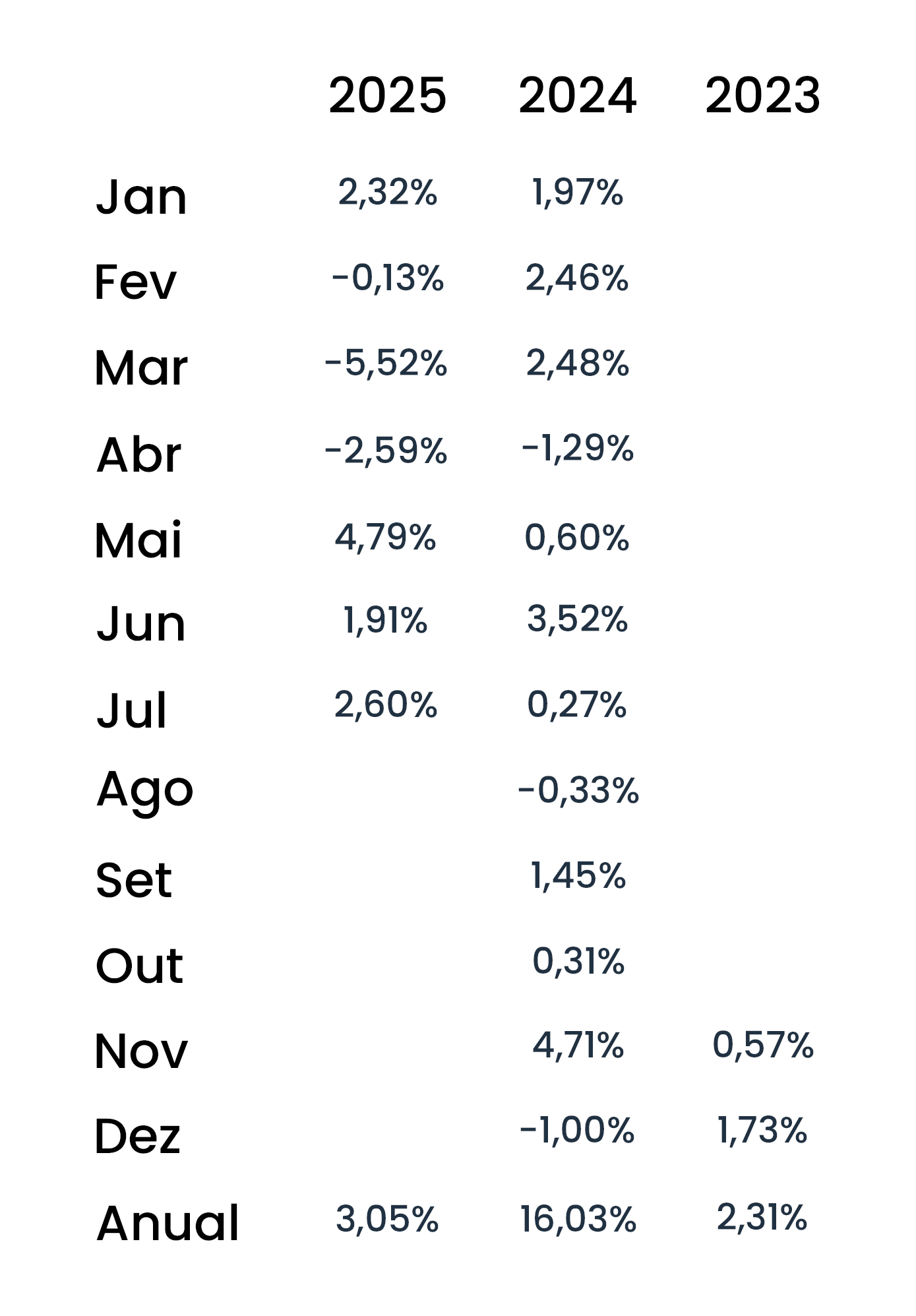Image resolution: width=916 pixels, height=1316 pixels.
Task: Click the Jan 2025 value 2,32%
Action: tap(387, 193)
